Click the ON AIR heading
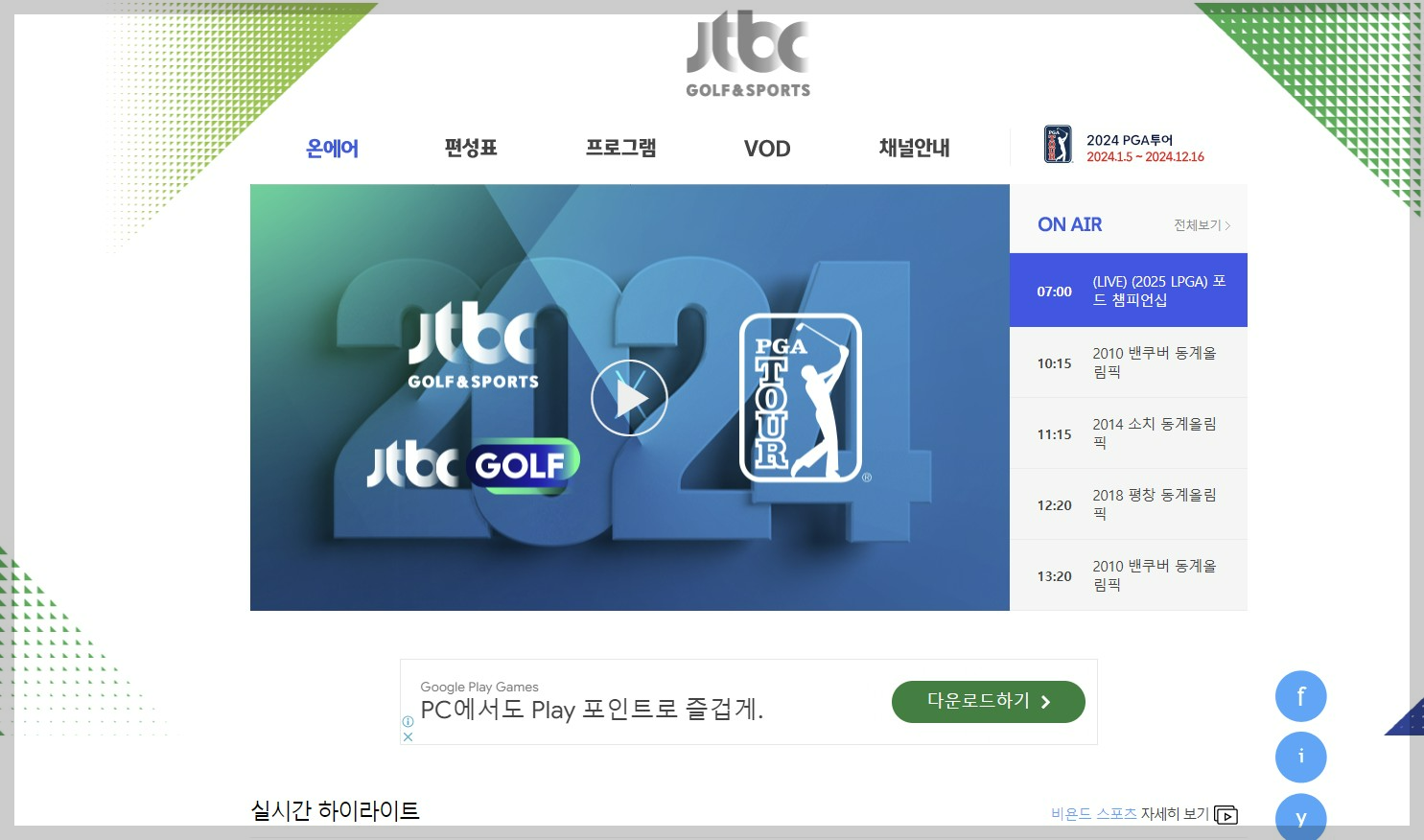Image resolution: width=1424 pixels, height=840 pixels. coord(1069,224)
